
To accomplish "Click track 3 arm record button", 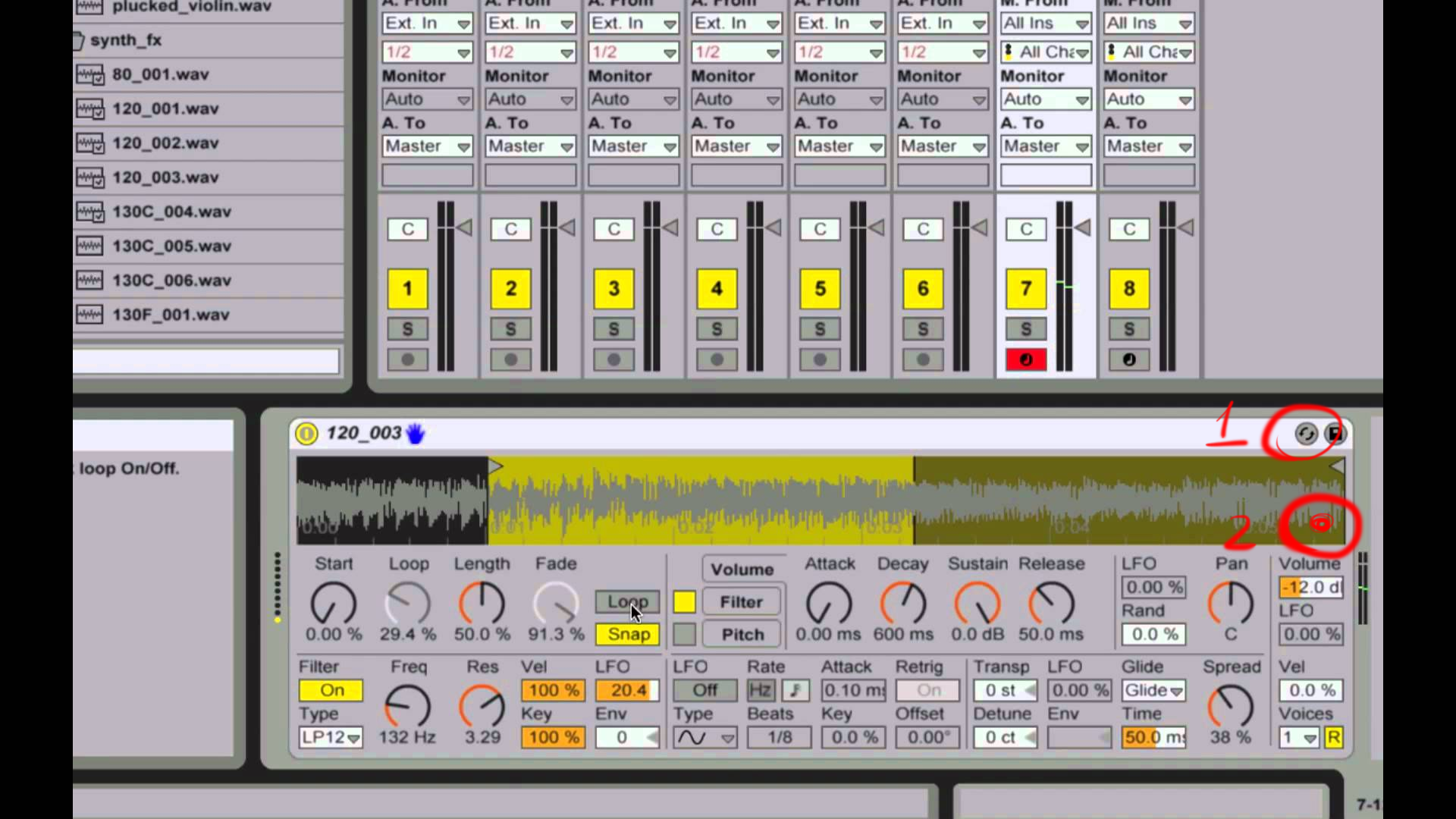I will (x=613, y=360).
